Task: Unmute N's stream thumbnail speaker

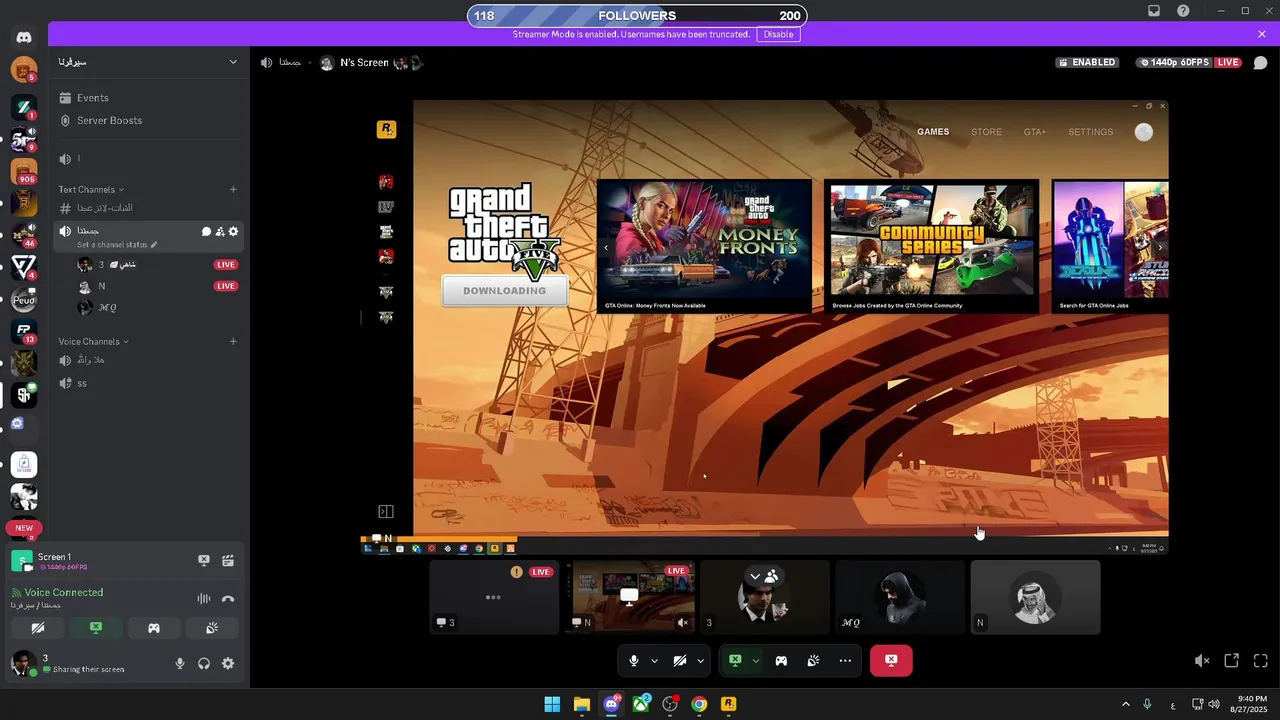Action: coord(683,622)
